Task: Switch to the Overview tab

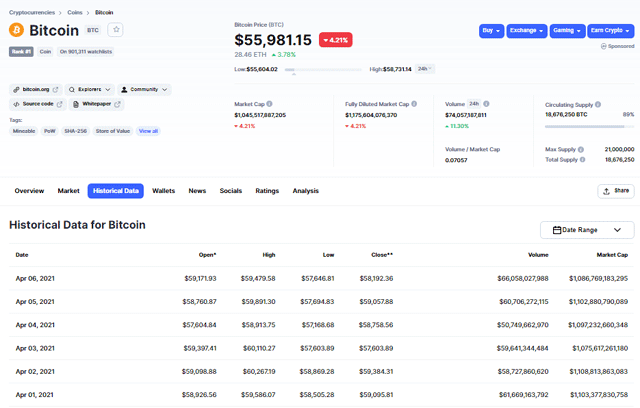Action: [x=29, y=191]
